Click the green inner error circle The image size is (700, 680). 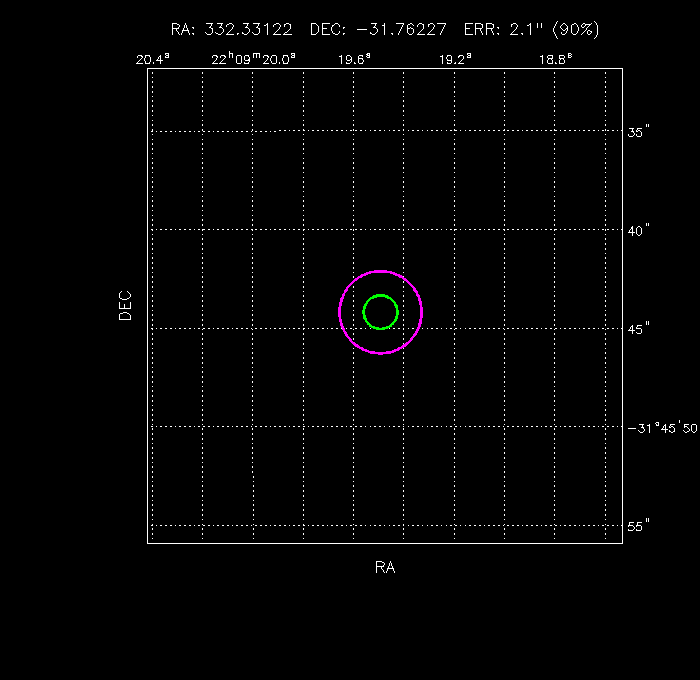pos(380,312)
